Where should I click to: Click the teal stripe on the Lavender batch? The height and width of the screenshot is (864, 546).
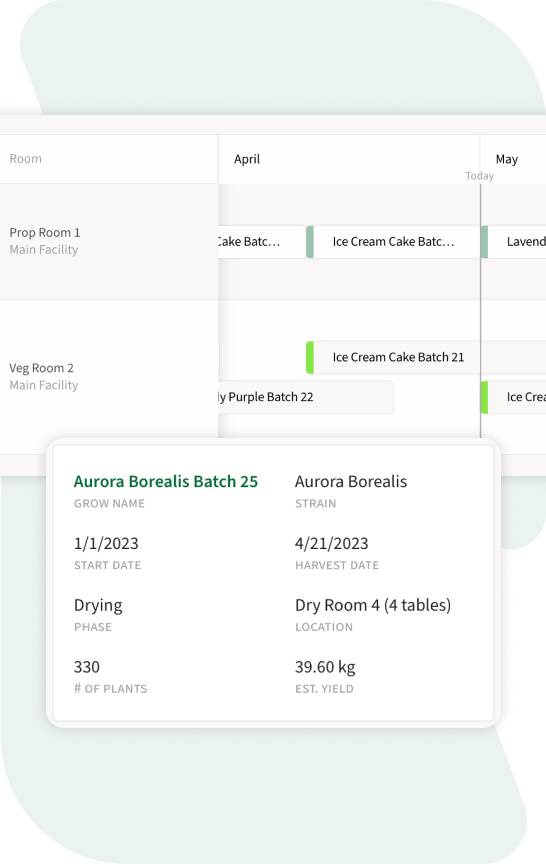pyautogui.click(x=484, y=241)
